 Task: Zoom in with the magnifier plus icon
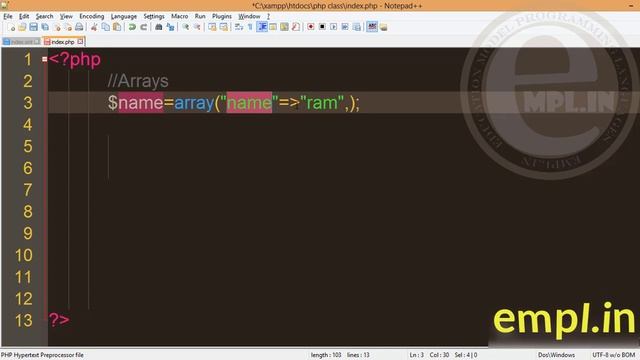(185, 27)
